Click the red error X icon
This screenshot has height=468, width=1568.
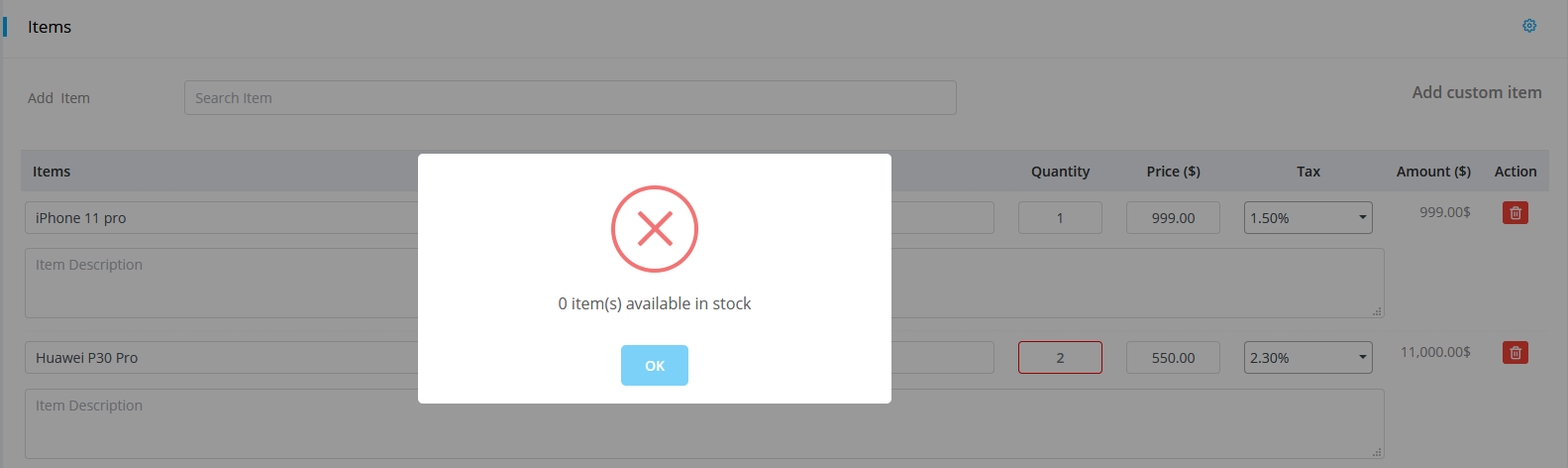pyautogui.click(x=655, y=229)
